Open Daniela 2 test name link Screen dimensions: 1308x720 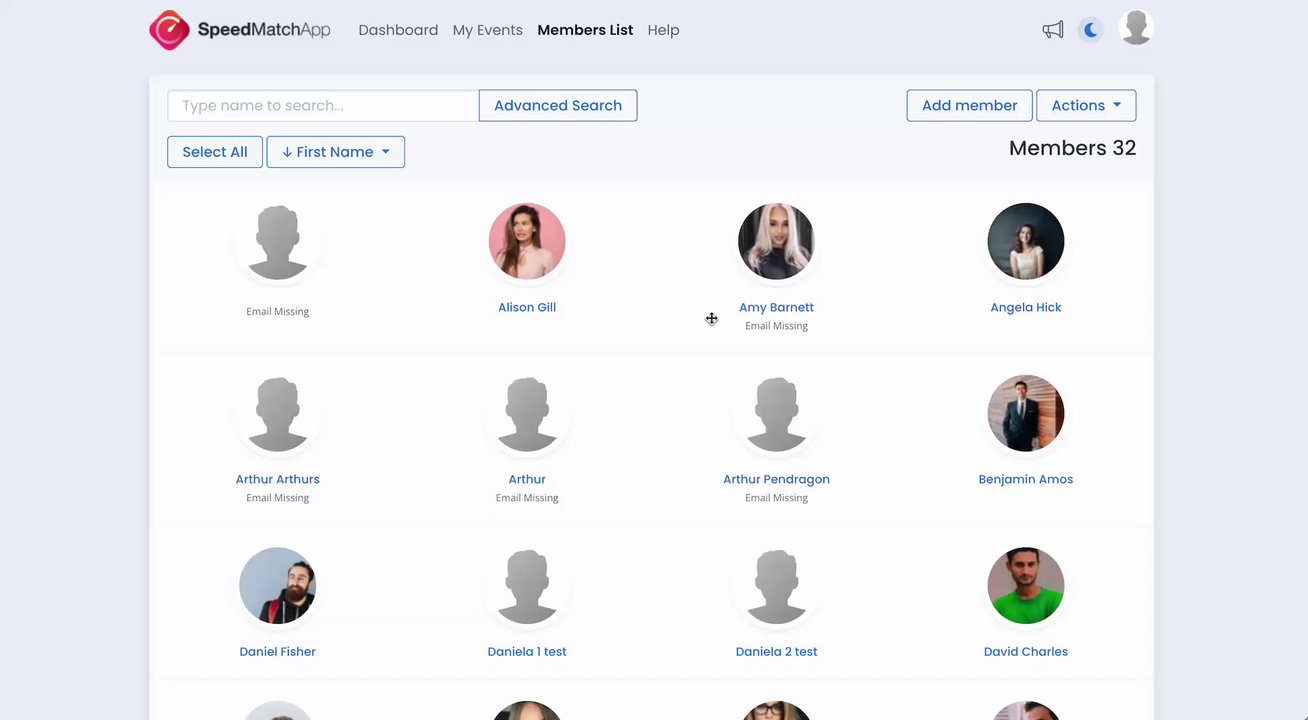(x=776, y=651)
